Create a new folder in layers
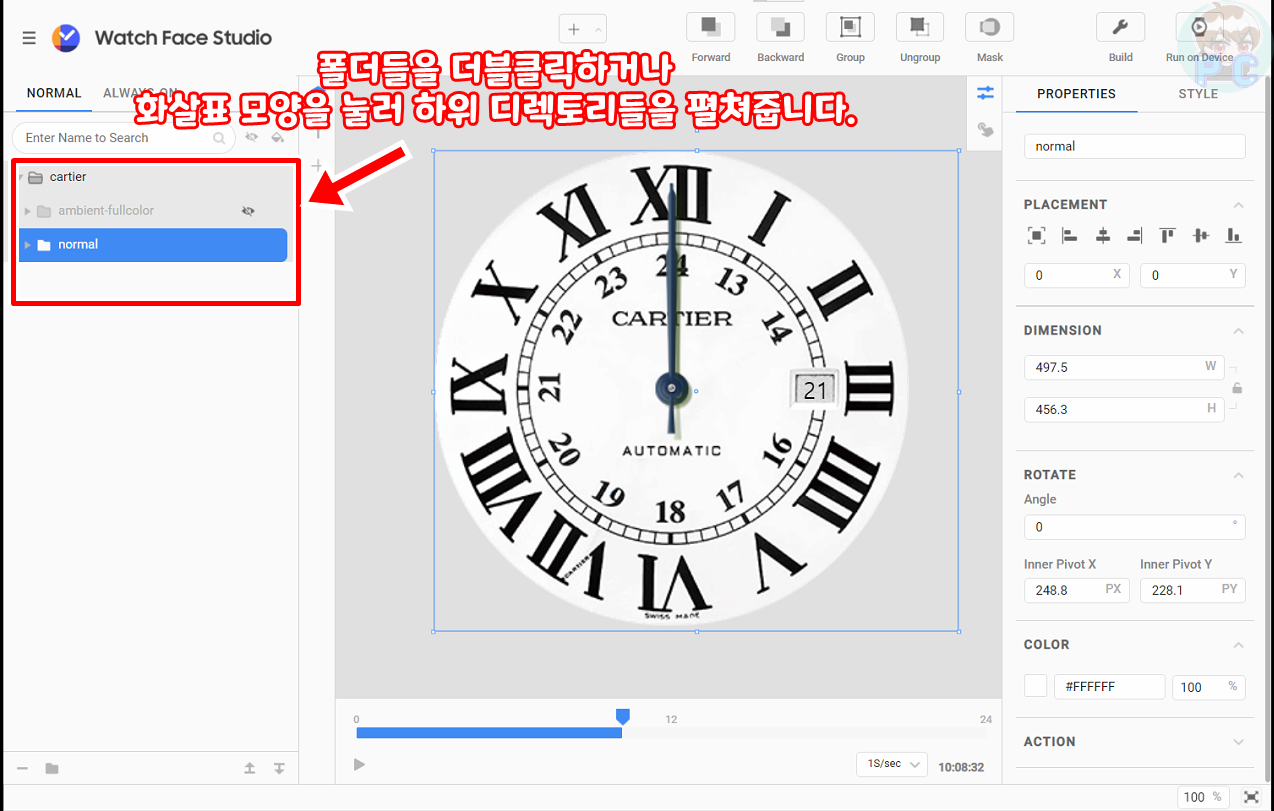 coord(52,768)
